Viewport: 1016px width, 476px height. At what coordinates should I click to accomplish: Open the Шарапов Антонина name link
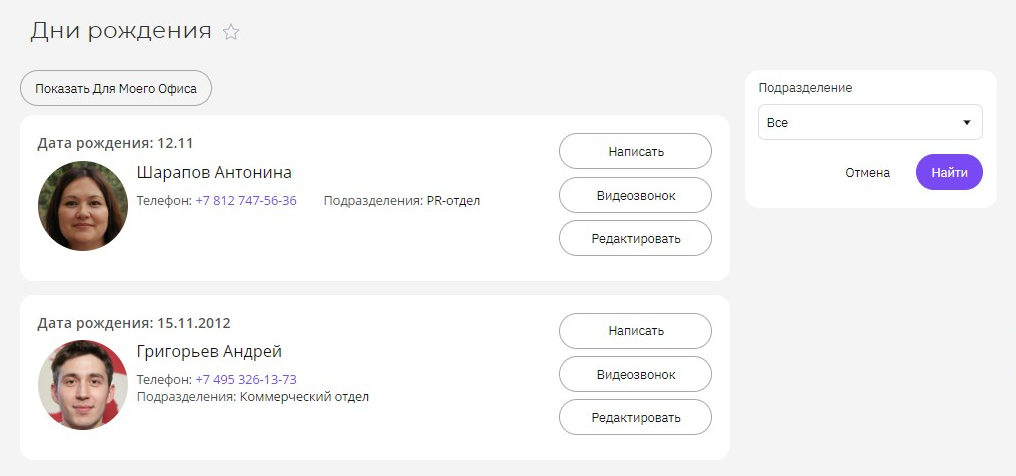(x=214, y=172)
